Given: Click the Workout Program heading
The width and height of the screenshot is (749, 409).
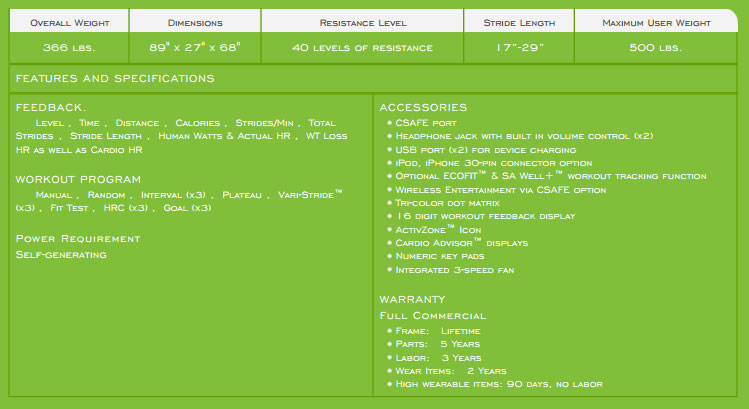Looking at the screenshot, I should (x=78, y=180).
